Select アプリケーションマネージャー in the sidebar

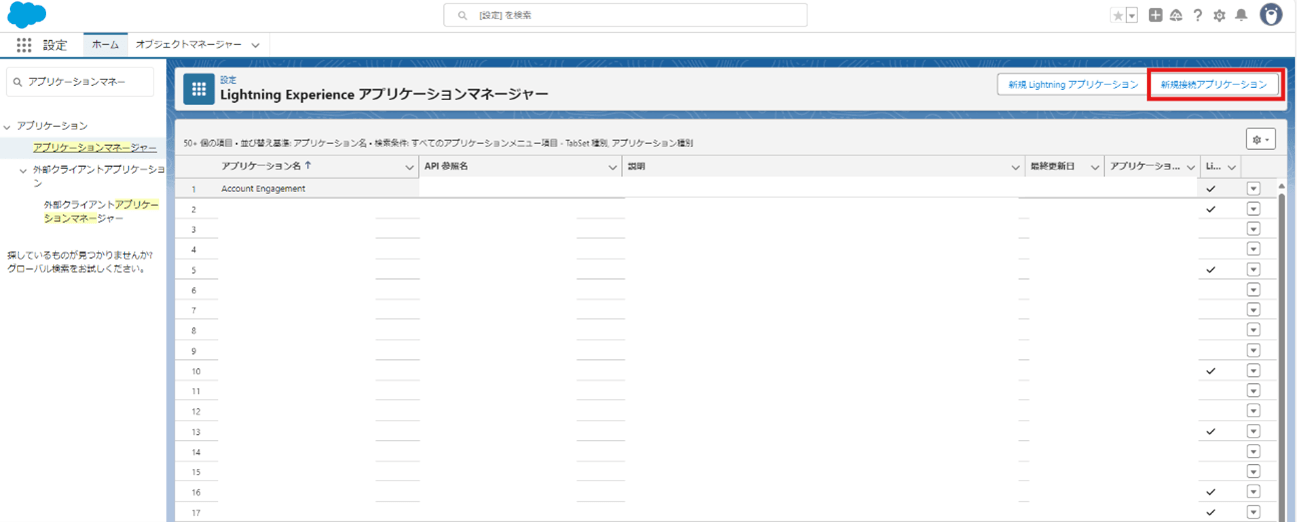click(x=95, y=147)
